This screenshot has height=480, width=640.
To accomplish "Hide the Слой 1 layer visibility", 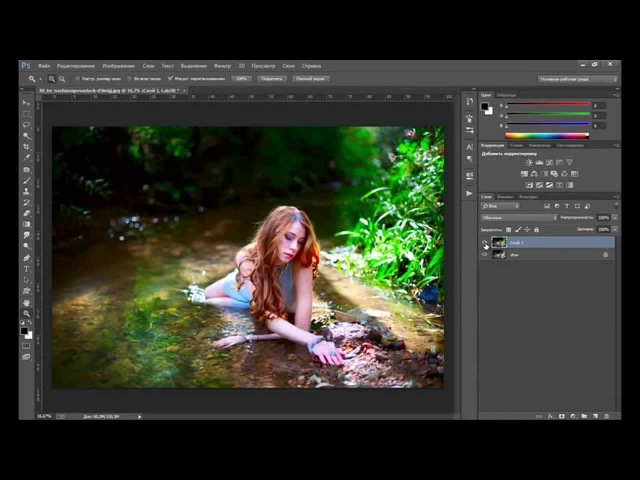I will [485, 243].
